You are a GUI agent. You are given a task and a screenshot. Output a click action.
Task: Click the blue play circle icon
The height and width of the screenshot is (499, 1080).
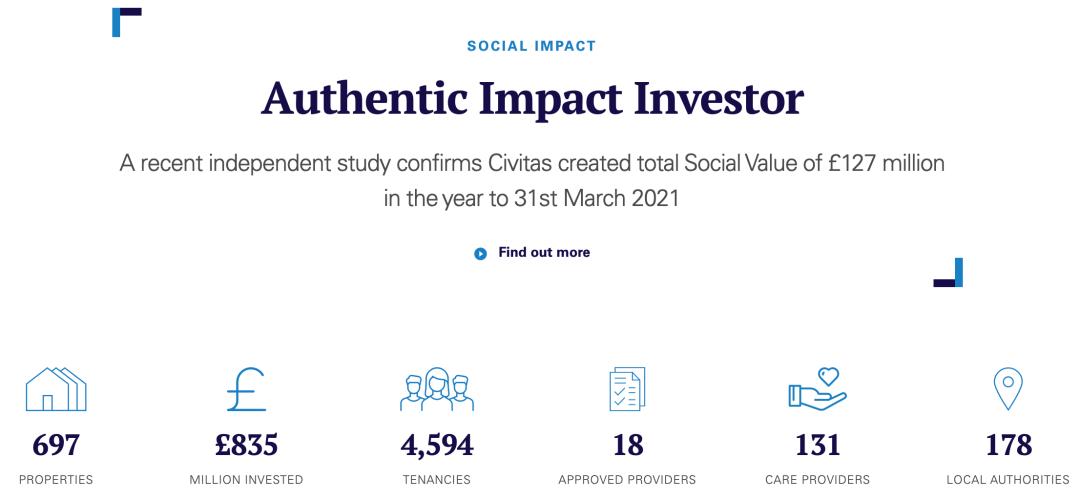tap(481, 254)
